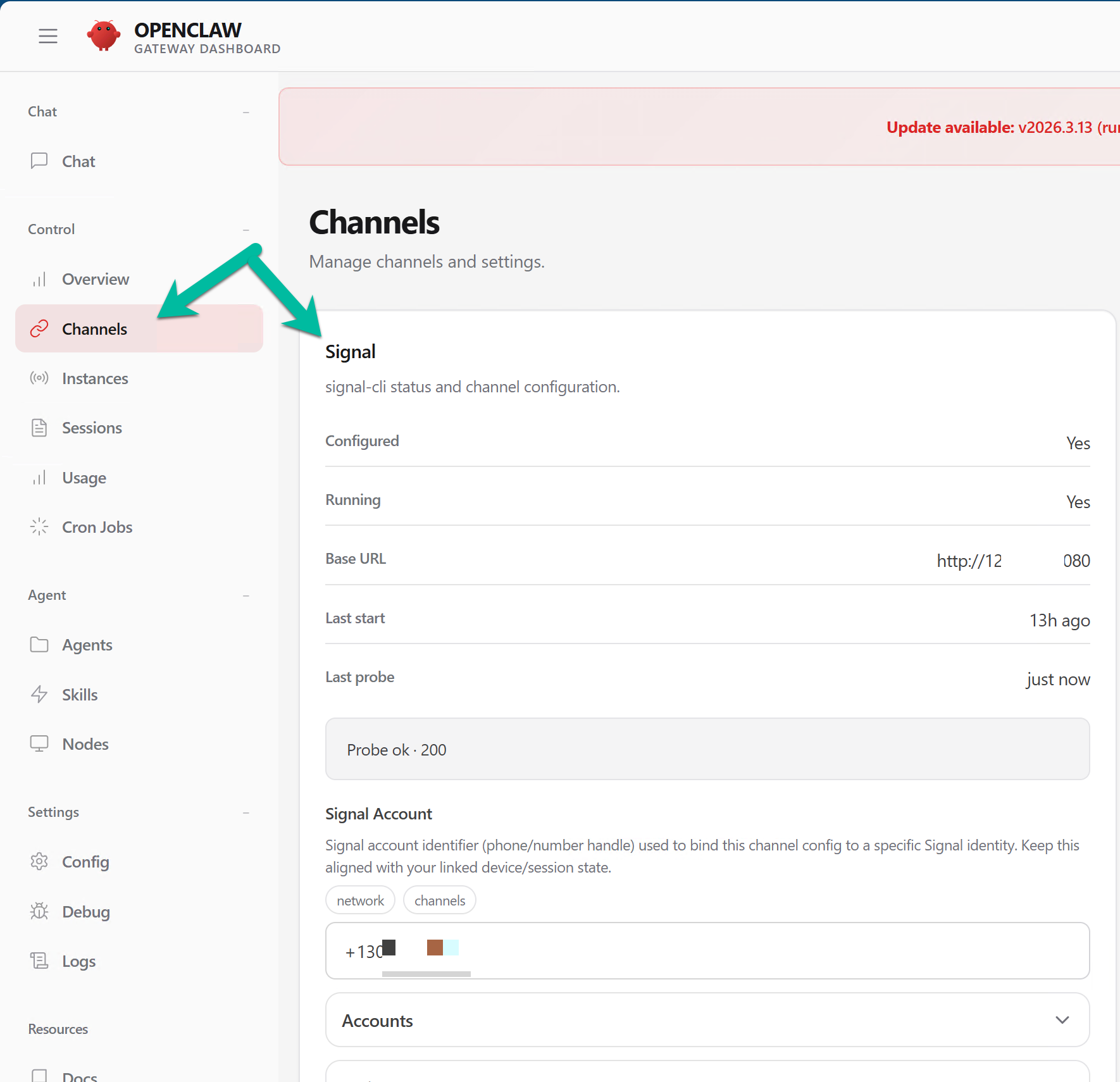Viewport: 1120px width, 1082px height.
Task: Click the hamburger menu icon
Action: (48, 36)
